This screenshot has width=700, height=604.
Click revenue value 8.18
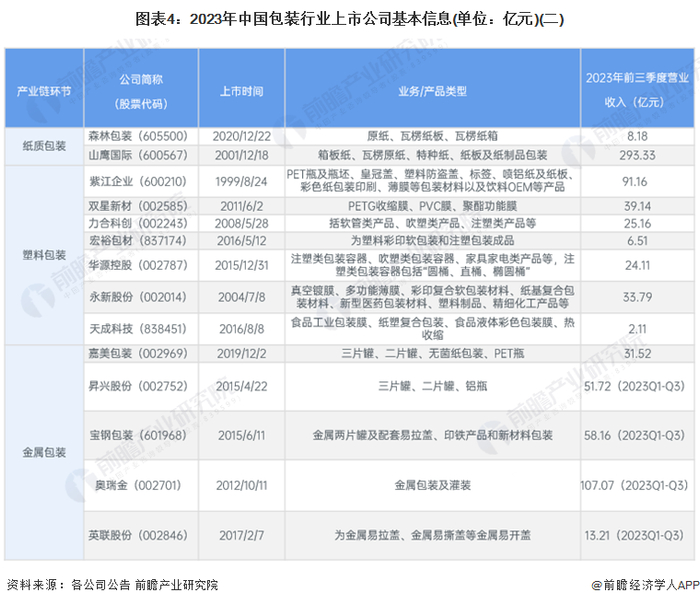pos(637,136)
